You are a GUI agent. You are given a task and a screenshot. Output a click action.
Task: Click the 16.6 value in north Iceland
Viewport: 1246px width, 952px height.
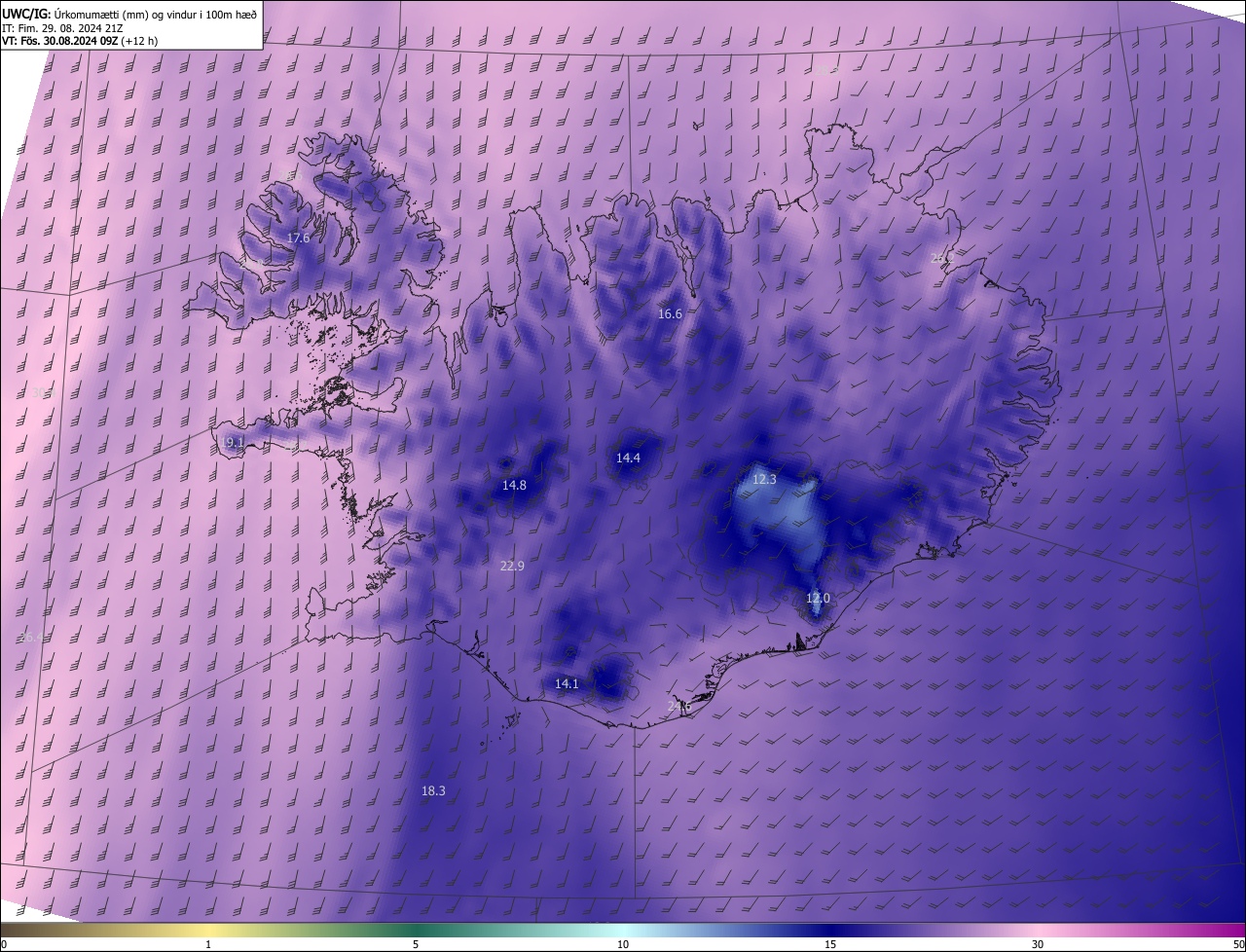pos(670,314)
